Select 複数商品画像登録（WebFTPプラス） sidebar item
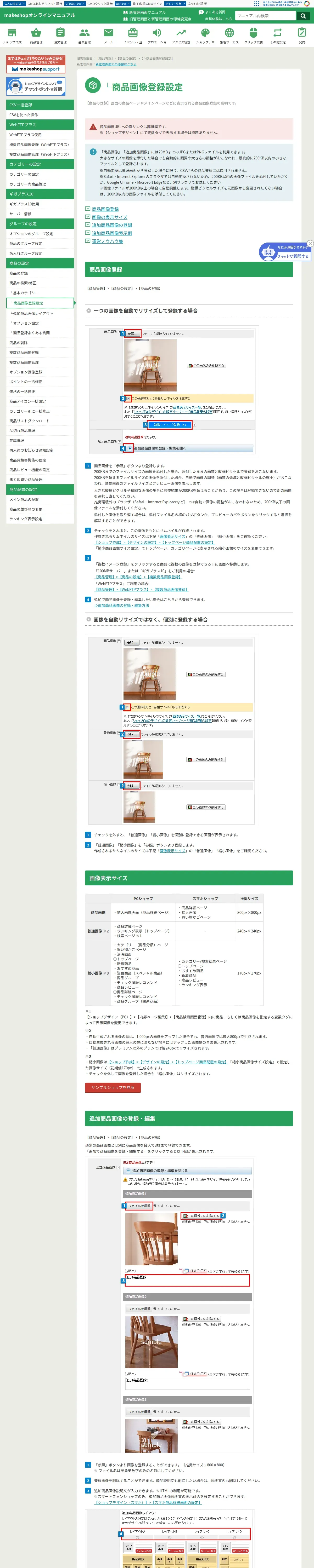The width and height of the screenshot is (314, 1568). [40, 144]
